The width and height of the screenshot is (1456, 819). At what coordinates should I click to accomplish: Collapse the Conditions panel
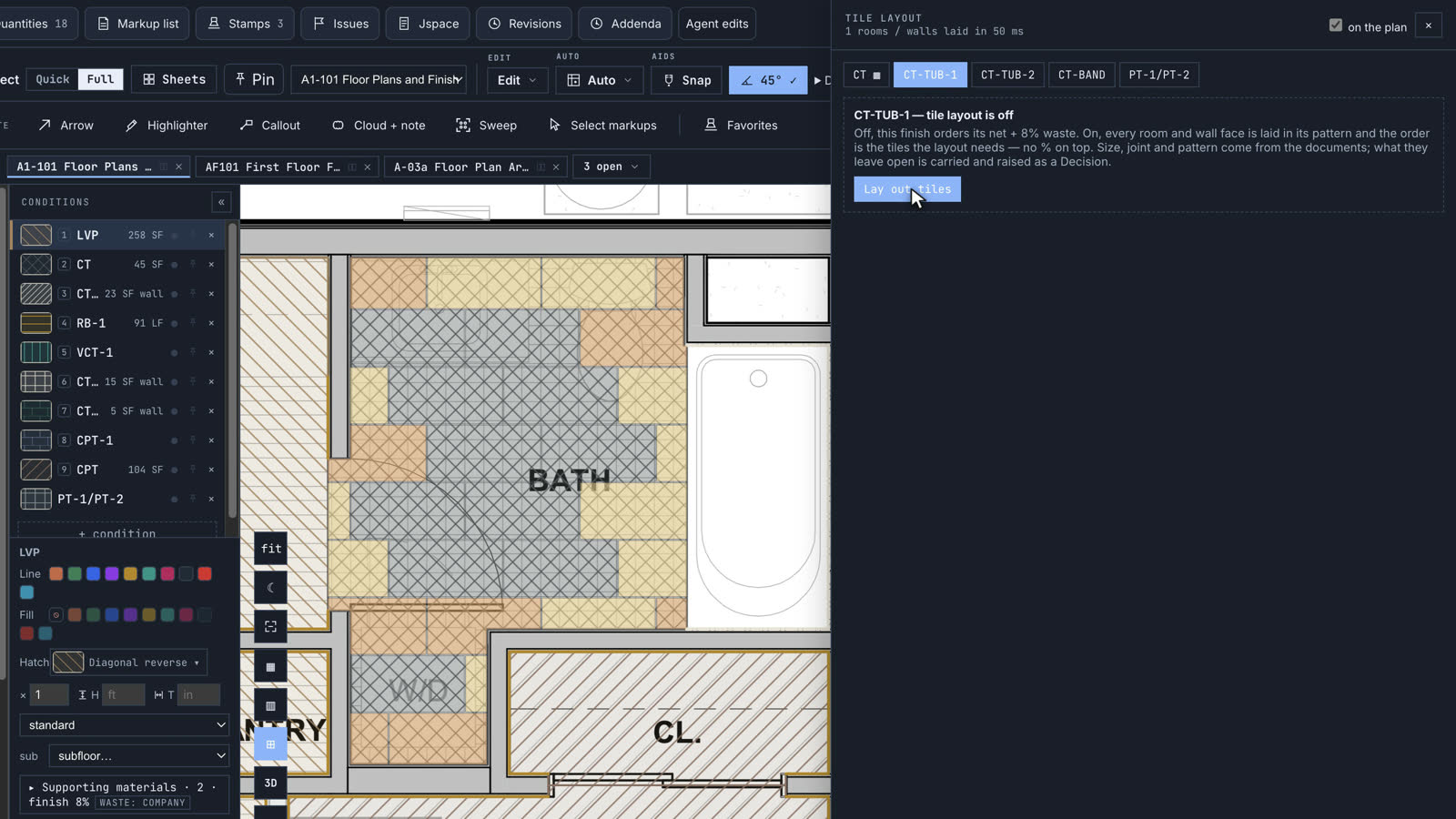point(221,202)
